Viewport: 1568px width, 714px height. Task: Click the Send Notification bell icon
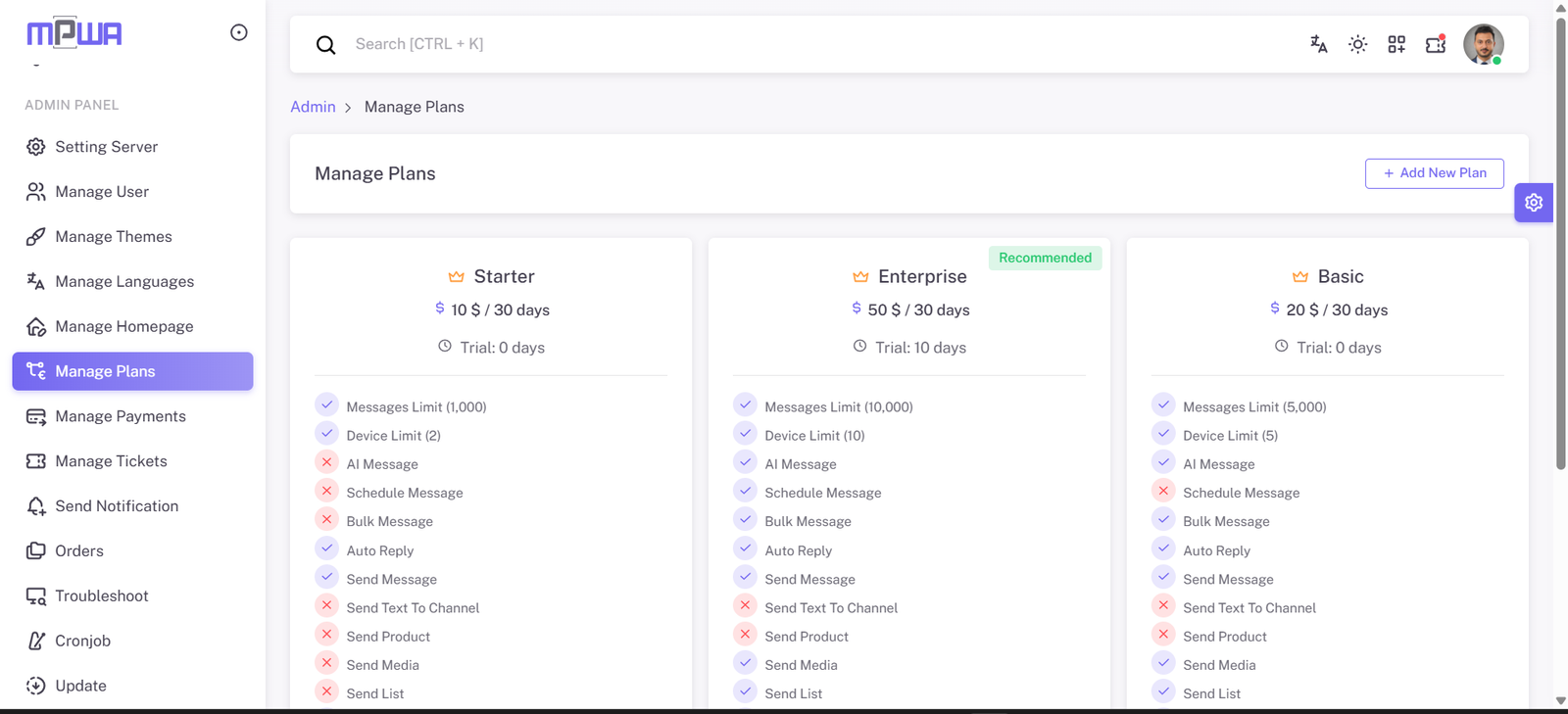pos(36,506)
